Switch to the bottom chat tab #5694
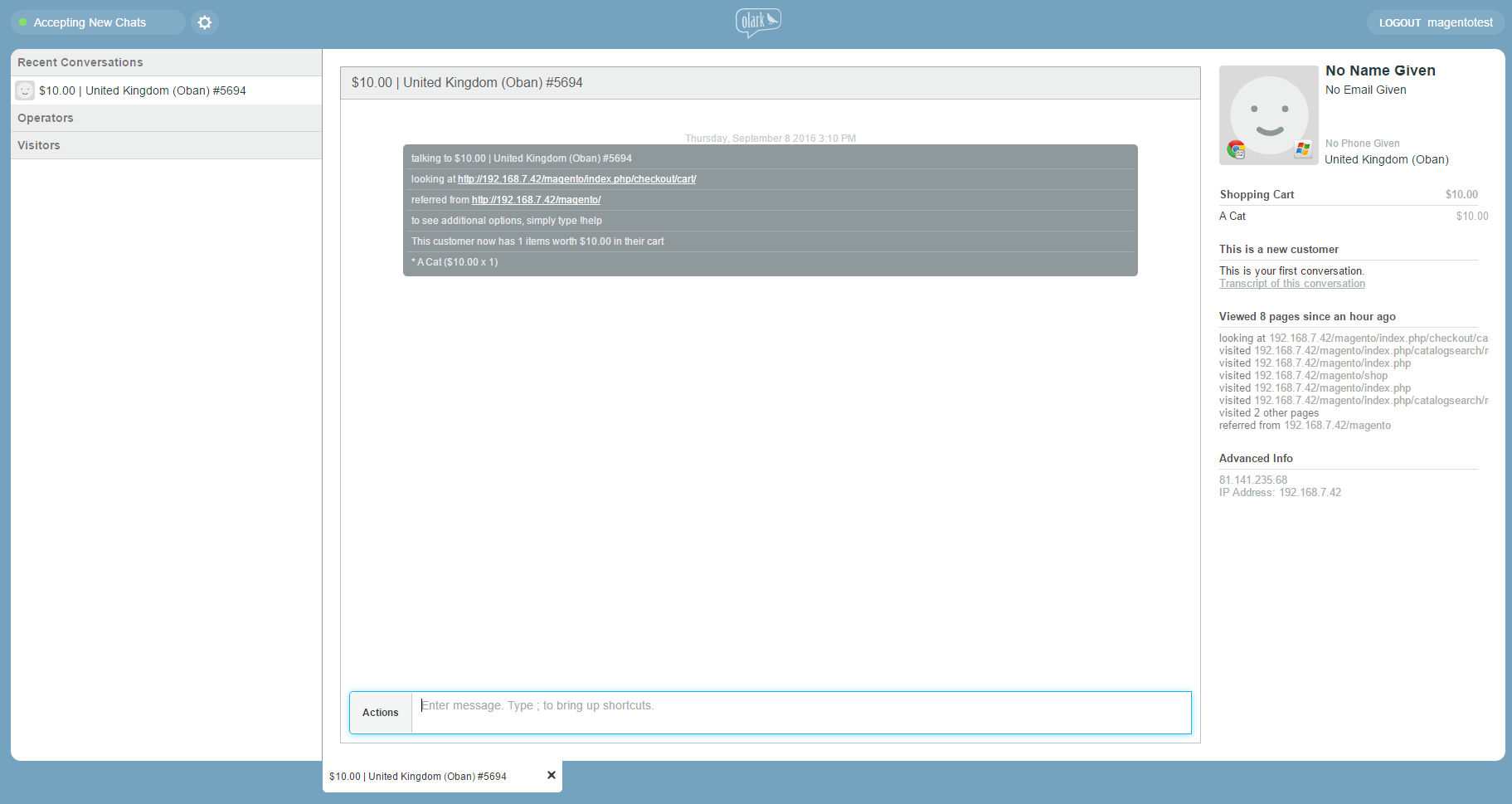The width and height of the screenshot is (1512, 804). pos(418,777)
